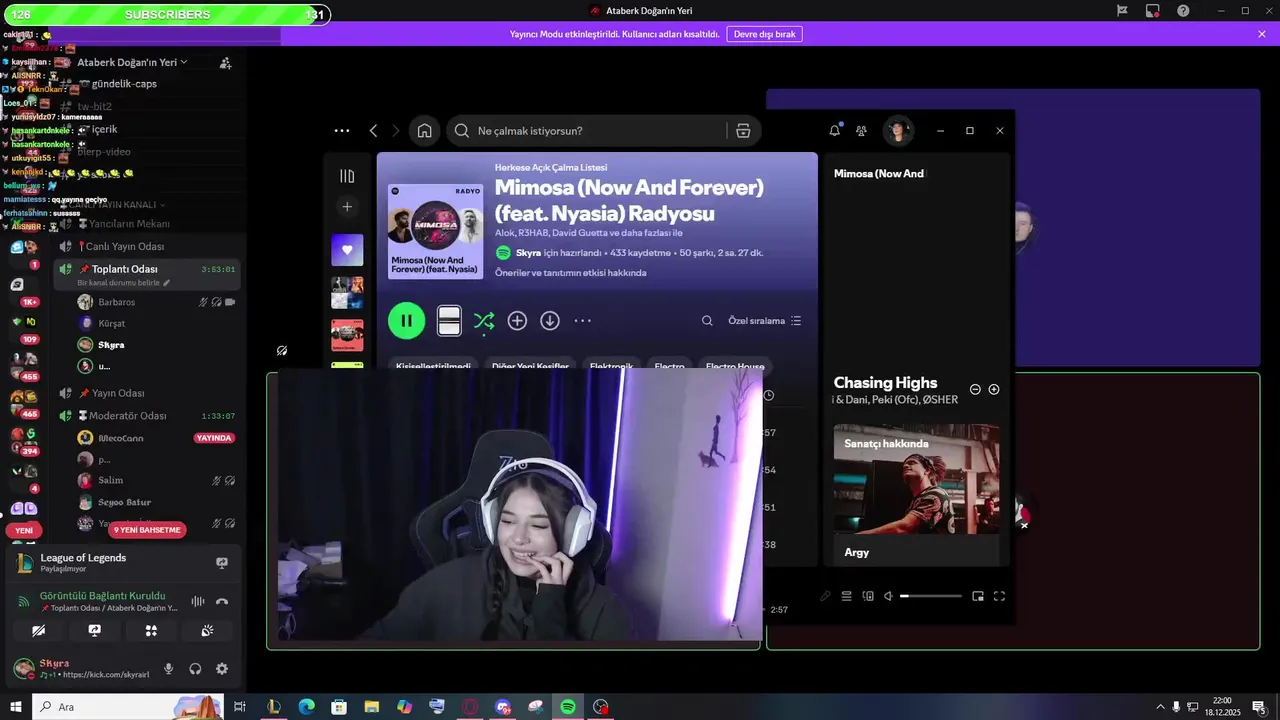Switch Spotify to full screen view
Viewport: 1280px width, 720px height.
coord(999,596)
